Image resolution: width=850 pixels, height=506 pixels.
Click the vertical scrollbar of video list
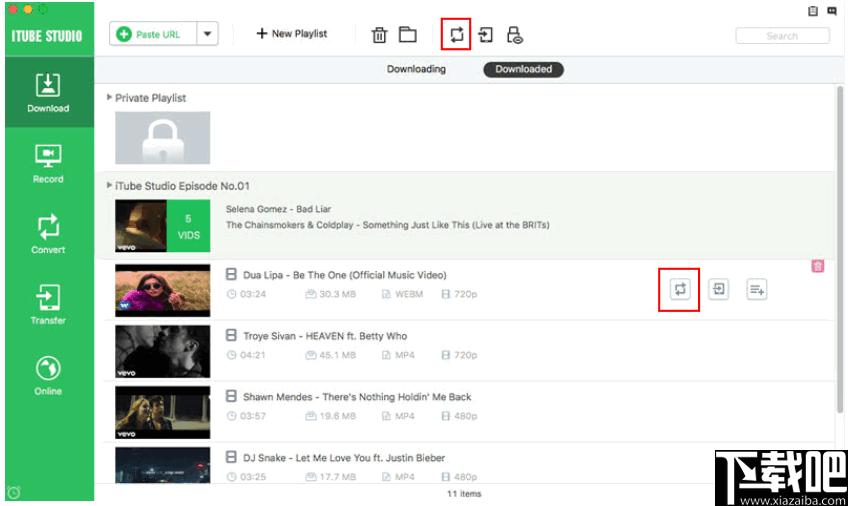point(840,249)
